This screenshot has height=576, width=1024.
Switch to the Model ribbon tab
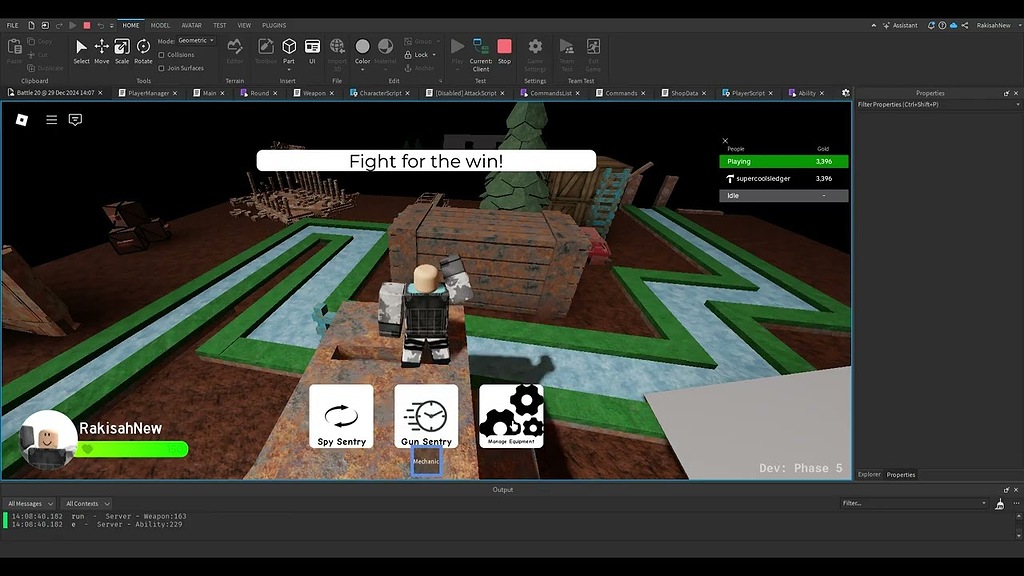tap(160, 25)
